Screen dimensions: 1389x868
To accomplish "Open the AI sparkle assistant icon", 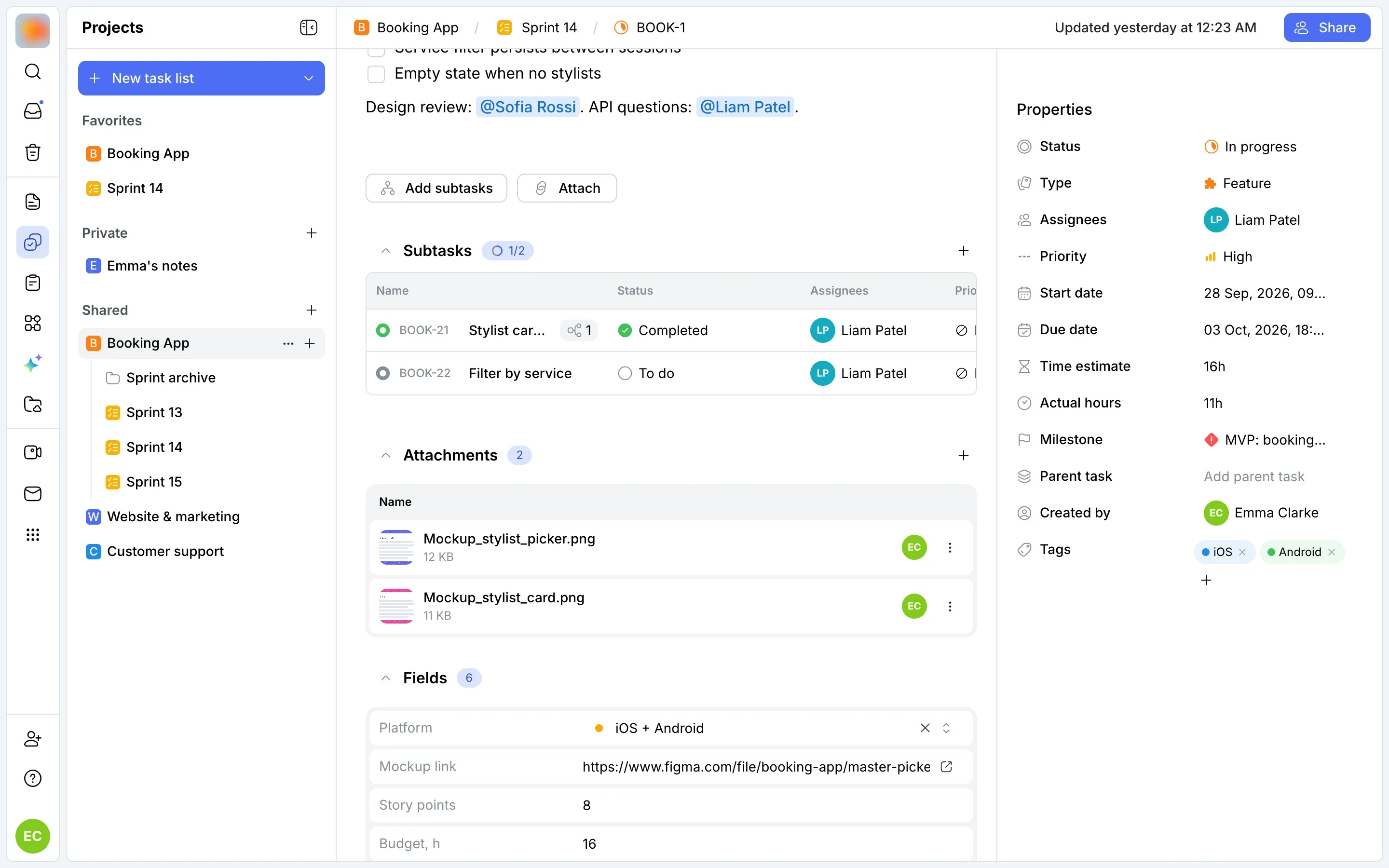I will point(33,364).
